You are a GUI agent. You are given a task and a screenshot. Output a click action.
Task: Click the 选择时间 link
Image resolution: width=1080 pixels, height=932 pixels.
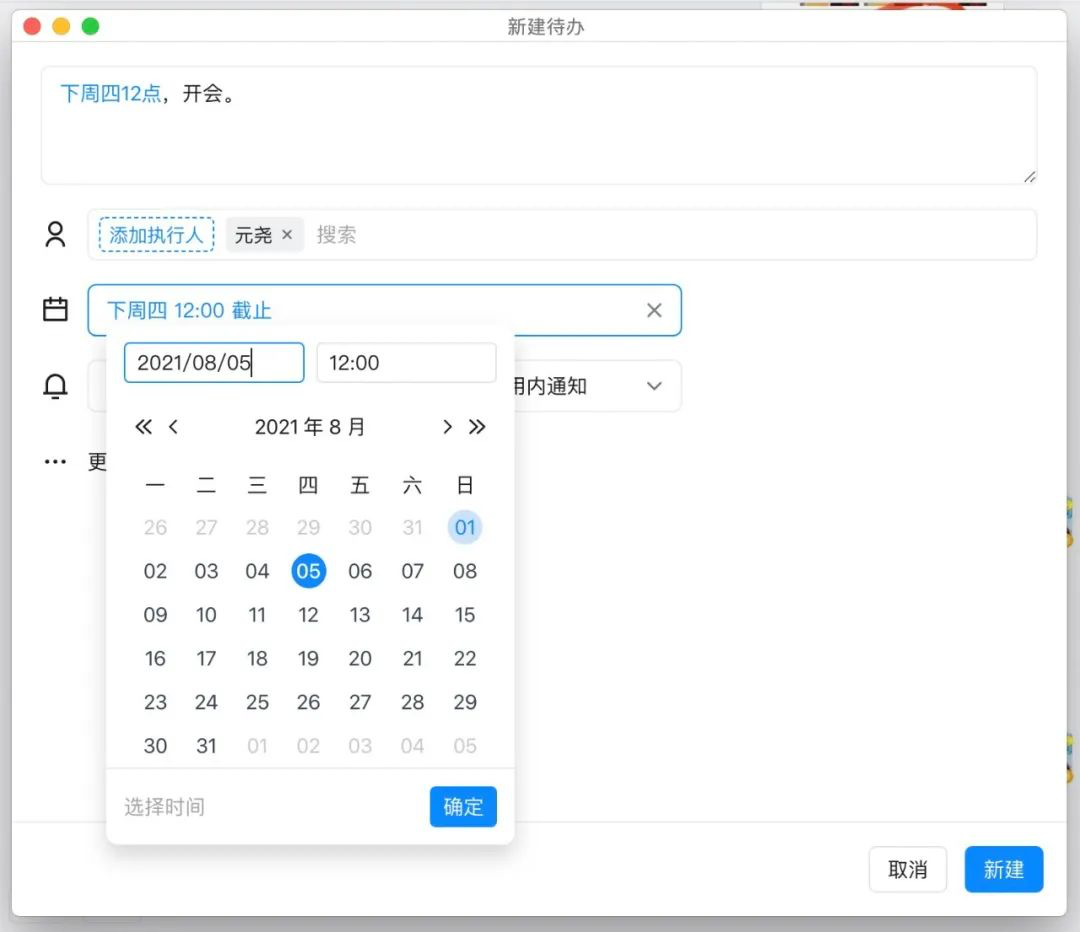[x=165, y=807]
